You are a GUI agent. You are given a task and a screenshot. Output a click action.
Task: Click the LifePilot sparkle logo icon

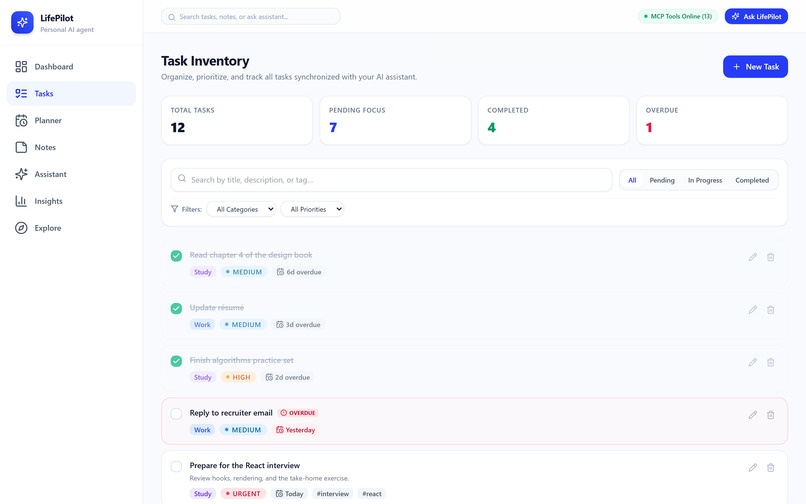(22, 23)
